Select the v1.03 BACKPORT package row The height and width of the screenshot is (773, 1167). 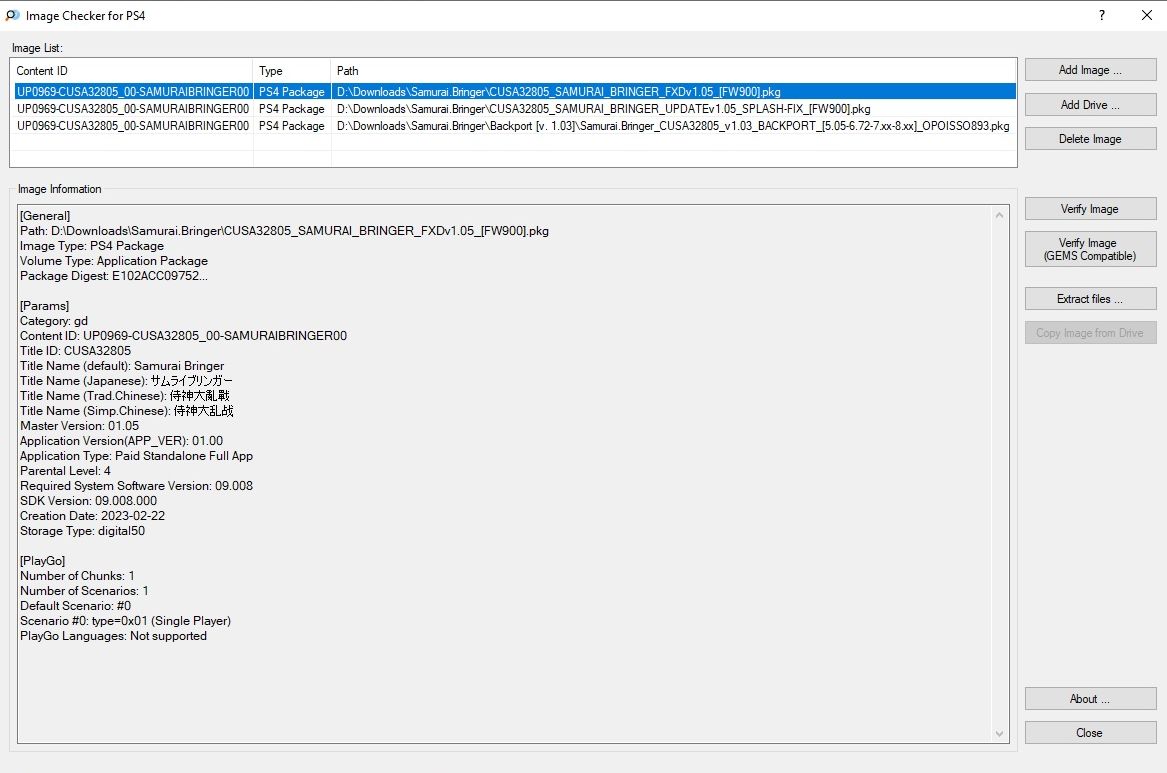[x=514, y=126]
